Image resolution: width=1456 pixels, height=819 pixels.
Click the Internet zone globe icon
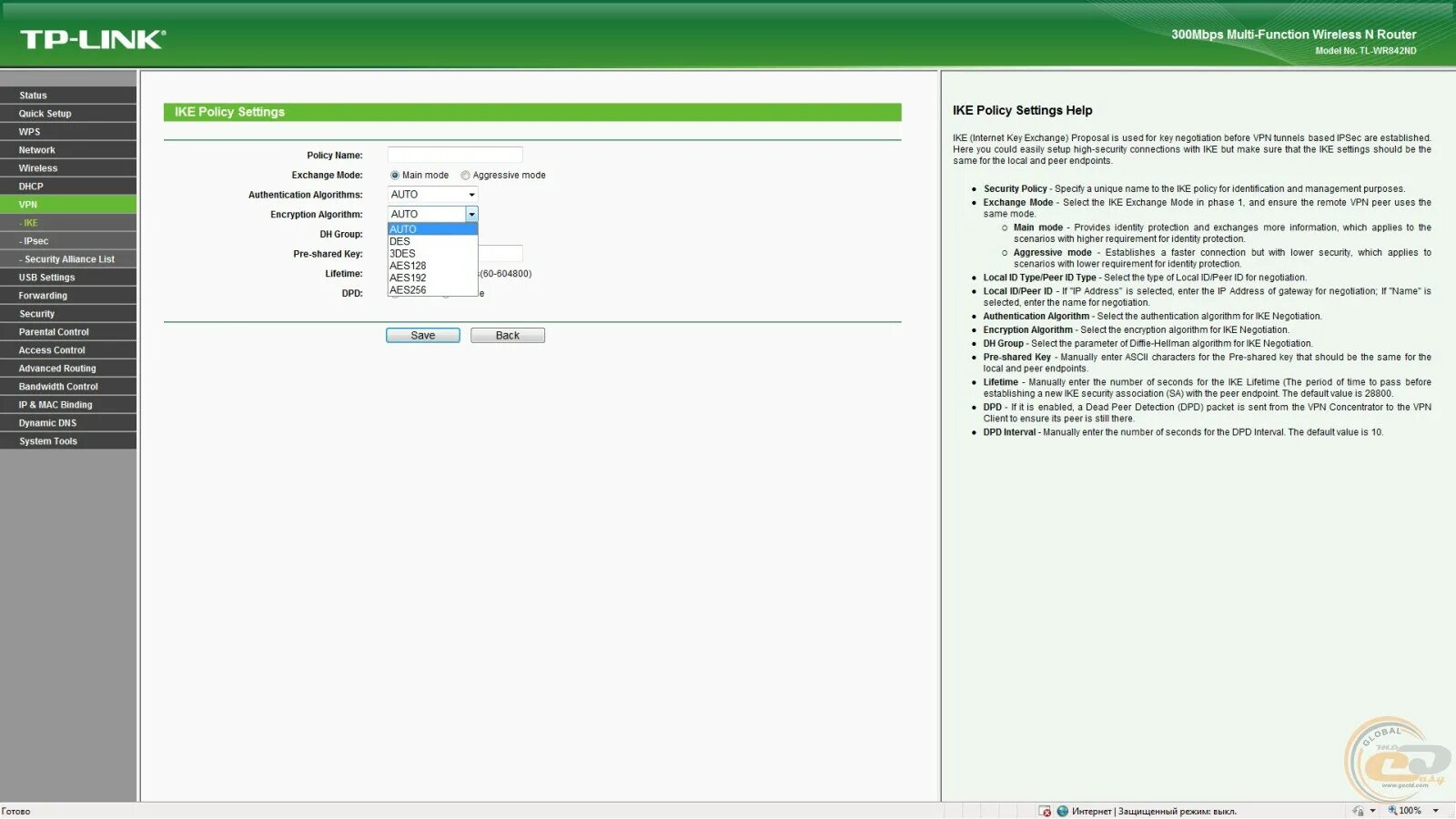click(x=1062, y=811)
